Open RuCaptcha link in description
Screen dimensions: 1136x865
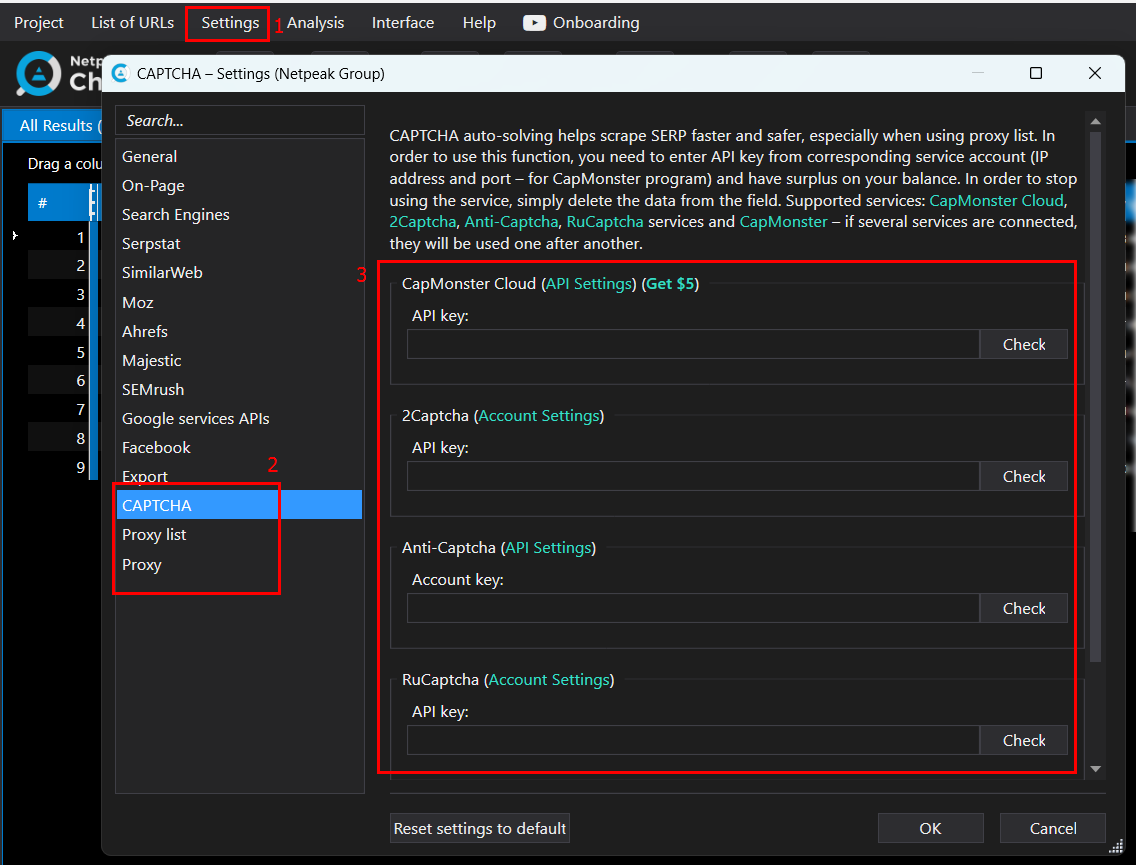[604, 222]
